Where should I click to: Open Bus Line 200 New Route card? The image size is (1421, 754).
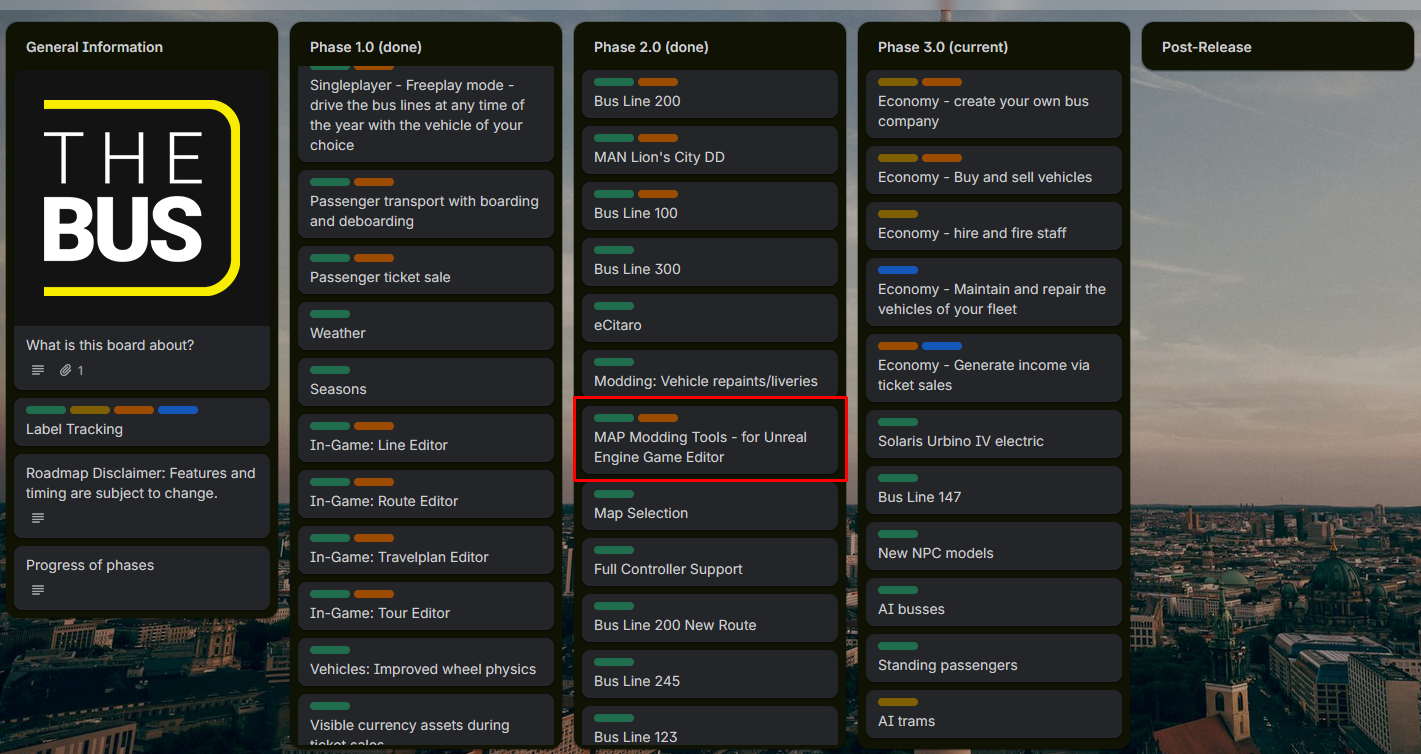(710, 618)
